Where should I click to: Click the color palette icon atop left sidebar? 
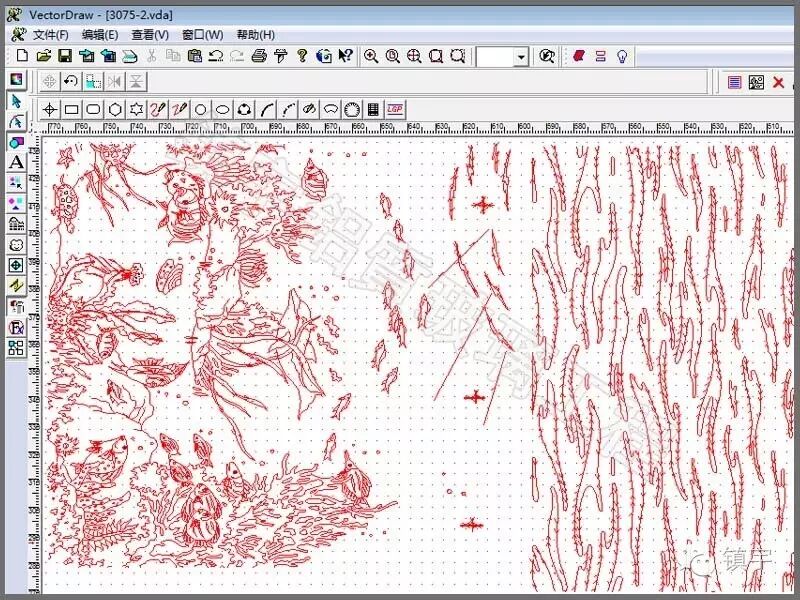(x=16, y=80)
